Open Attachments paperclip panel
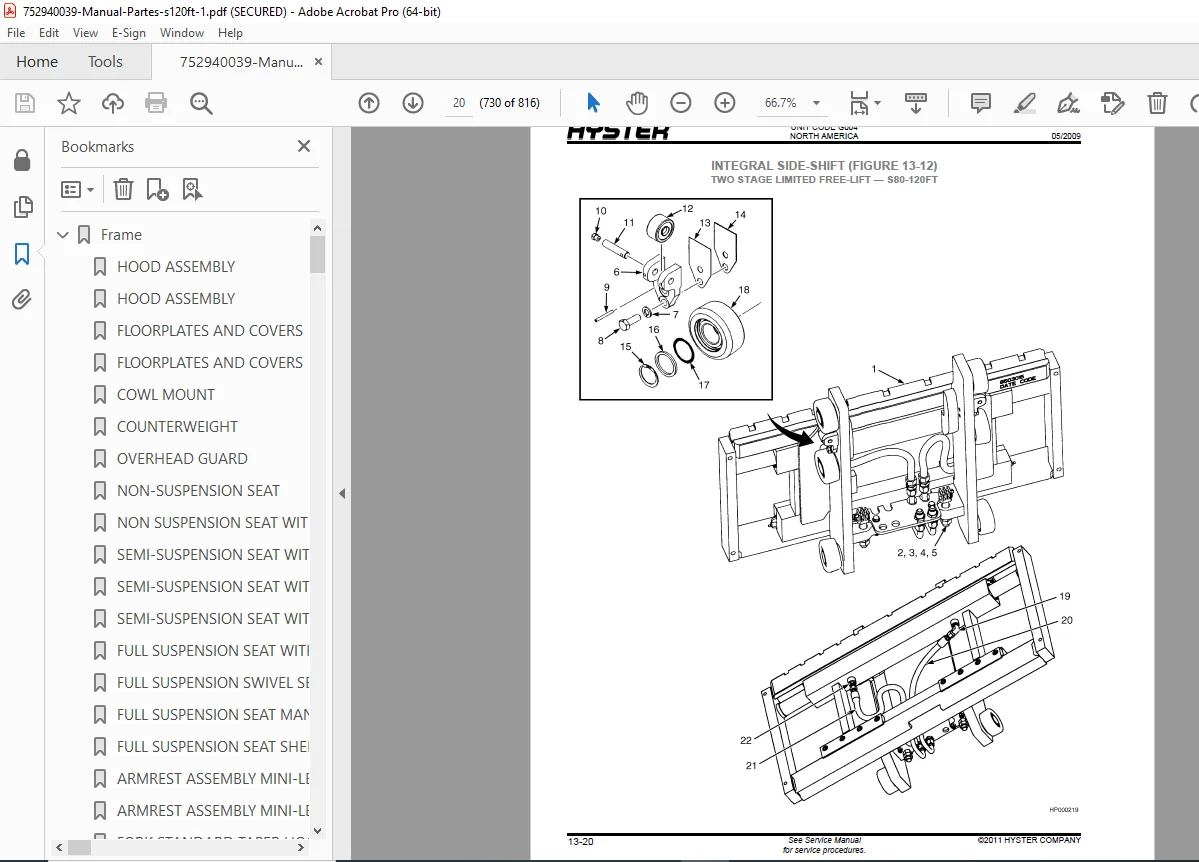This screenshot has height=862, width=1199. pos(22,299)
